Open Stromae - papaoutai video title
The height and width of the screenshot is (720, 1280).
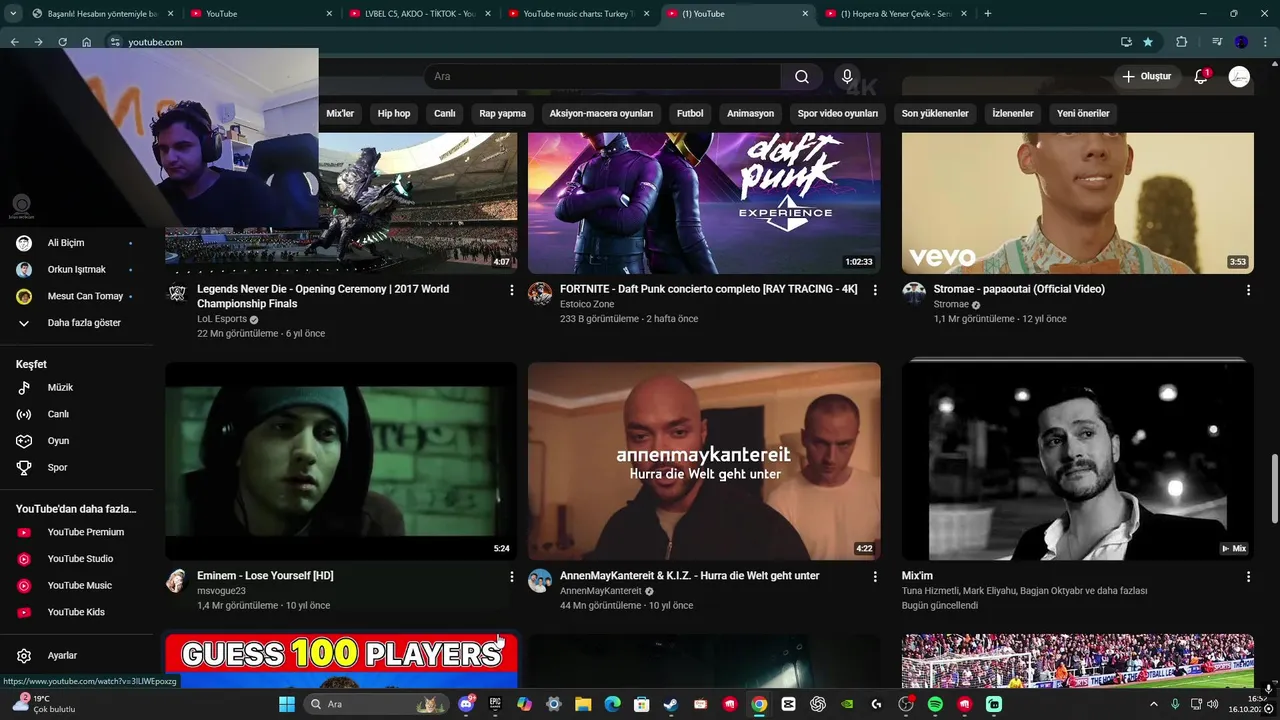pos(1019,289)
